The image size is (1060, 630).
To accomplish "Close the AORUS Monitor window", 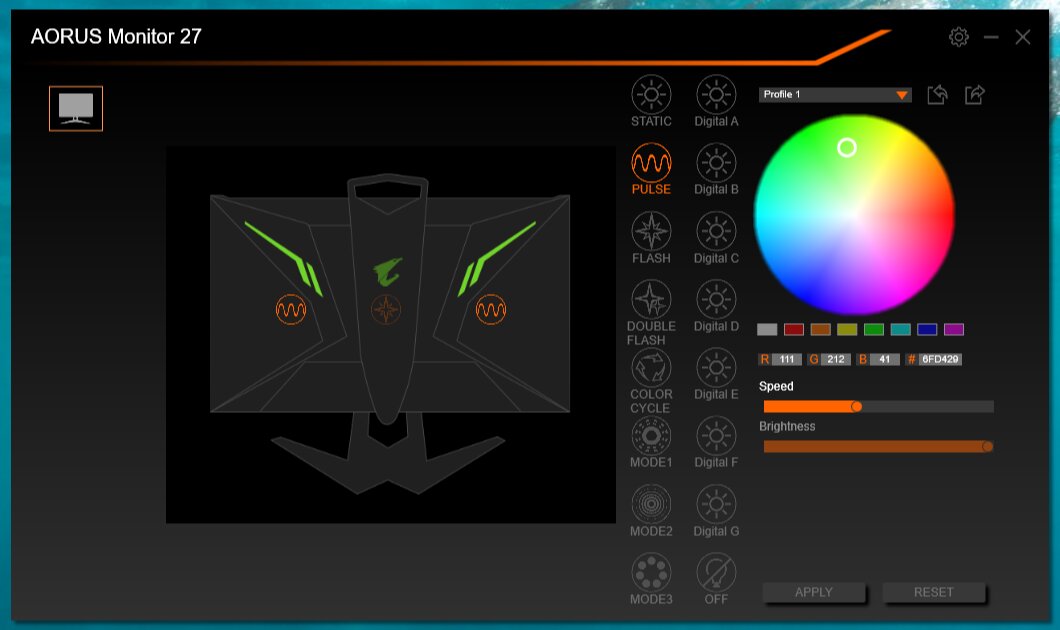I will click(x=1023, y=37).
